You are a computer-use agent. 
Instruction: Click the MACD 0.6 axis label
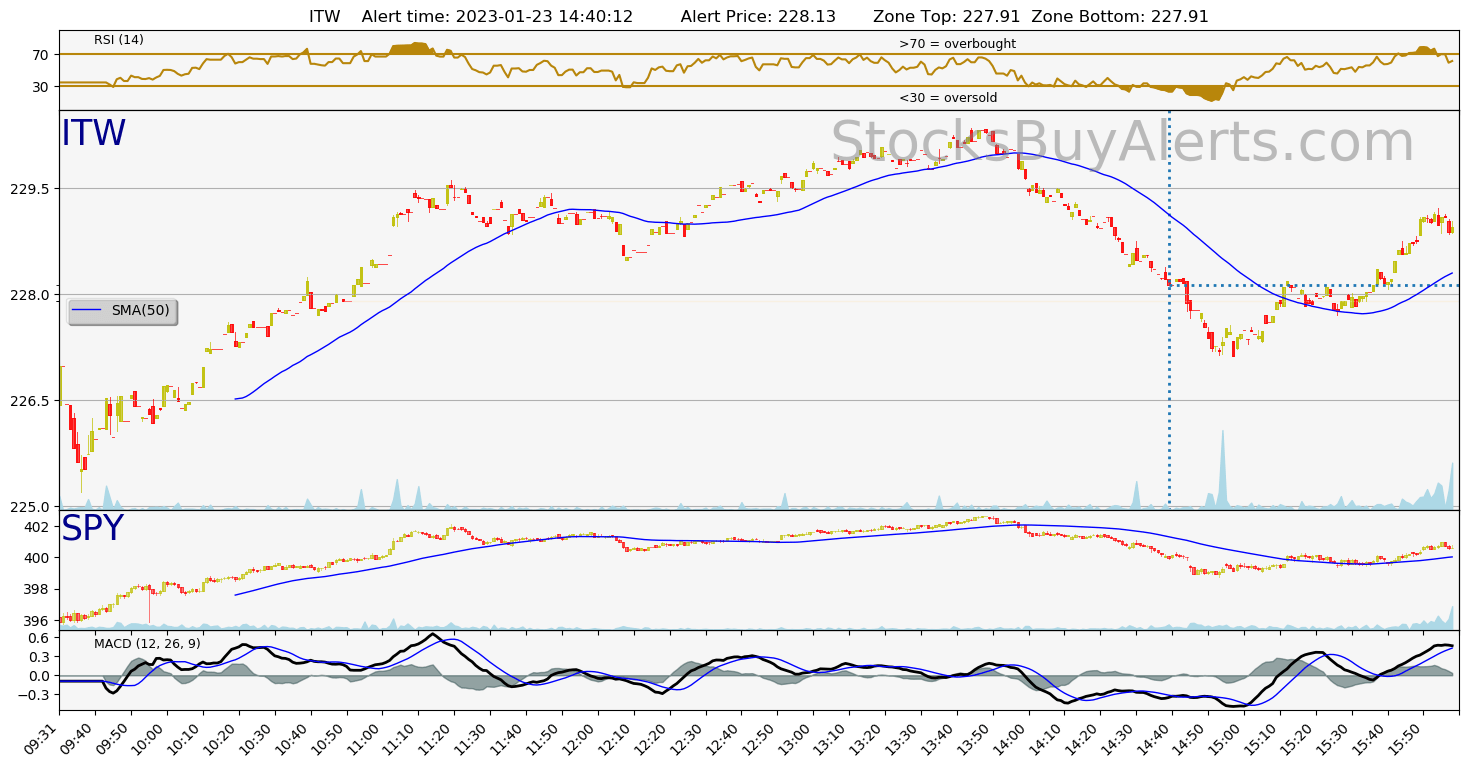(38, 638)
